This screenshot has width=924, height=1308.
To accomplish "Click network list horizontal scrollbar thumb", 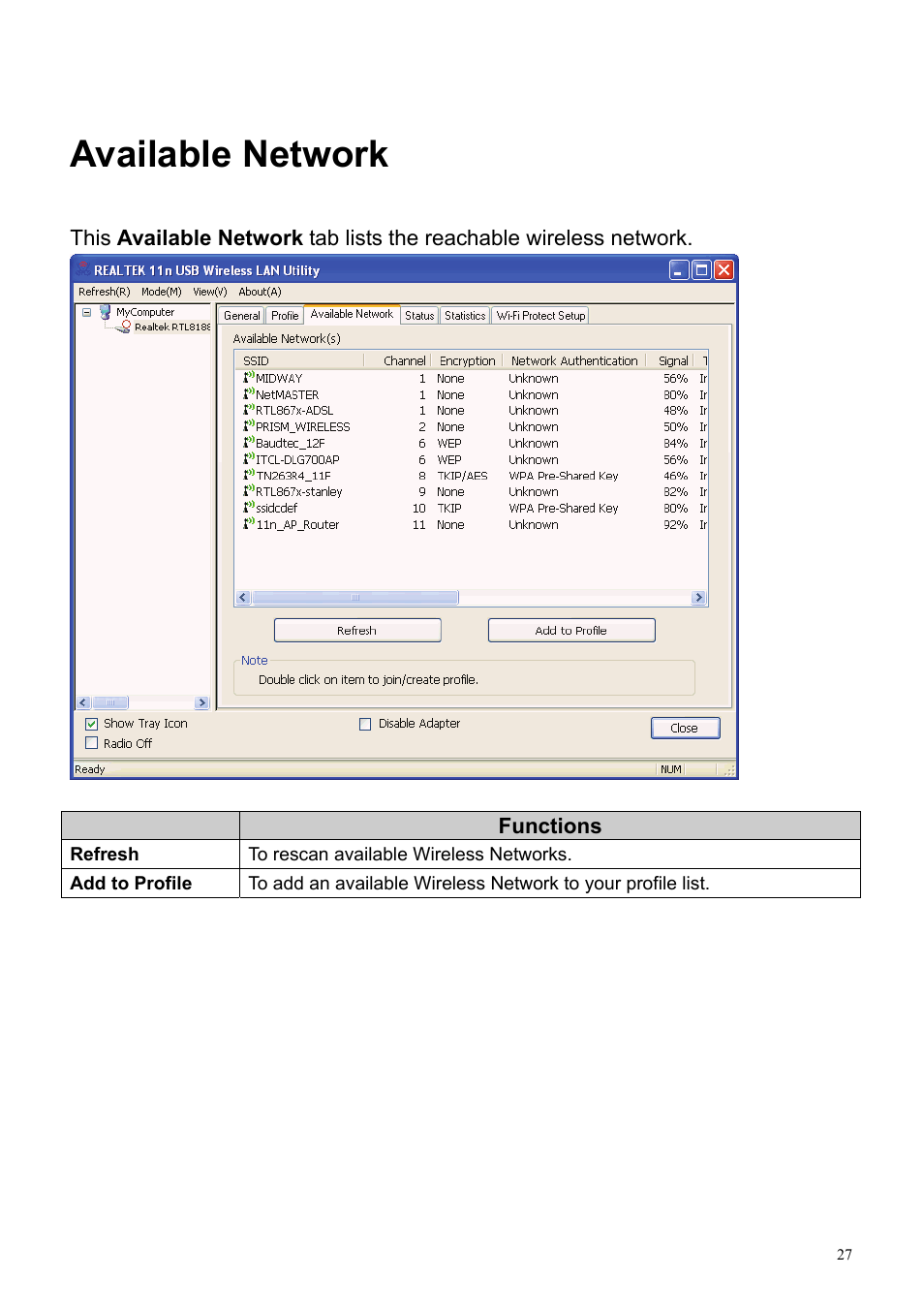I will (355, 598).
